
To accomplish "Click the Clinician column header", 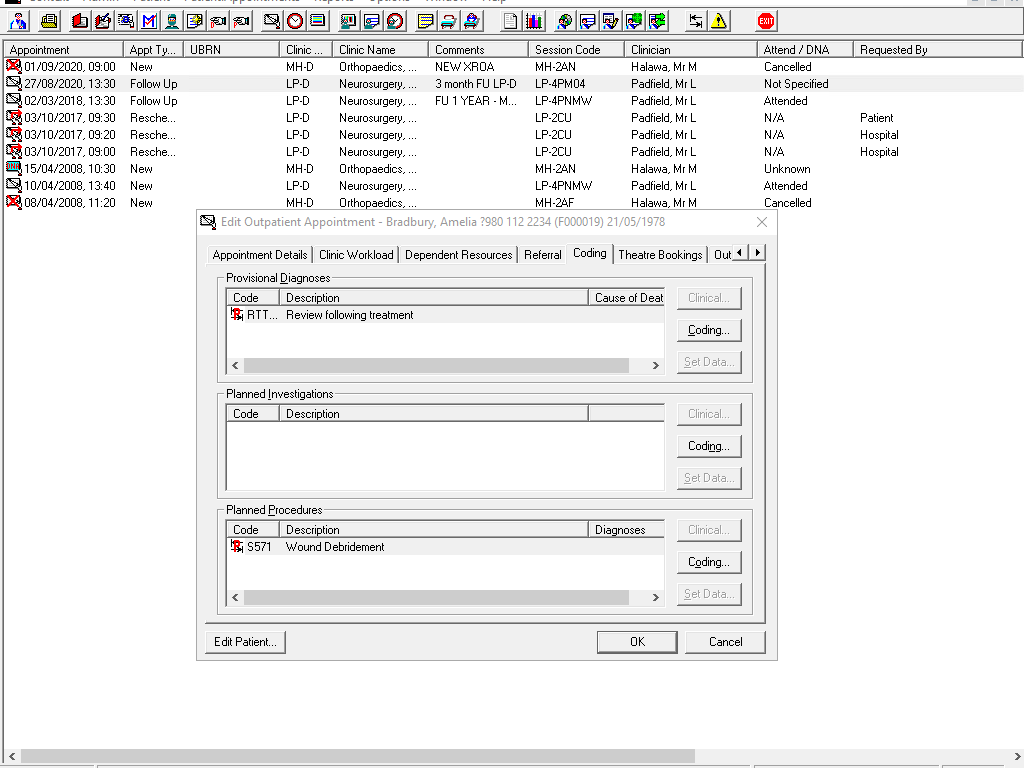I will [x=690, y=50].
